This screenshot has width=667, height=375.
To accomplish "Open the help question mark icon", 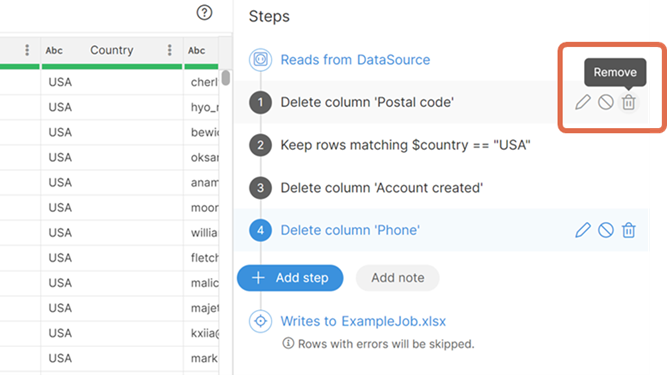I will click(204, 13).
